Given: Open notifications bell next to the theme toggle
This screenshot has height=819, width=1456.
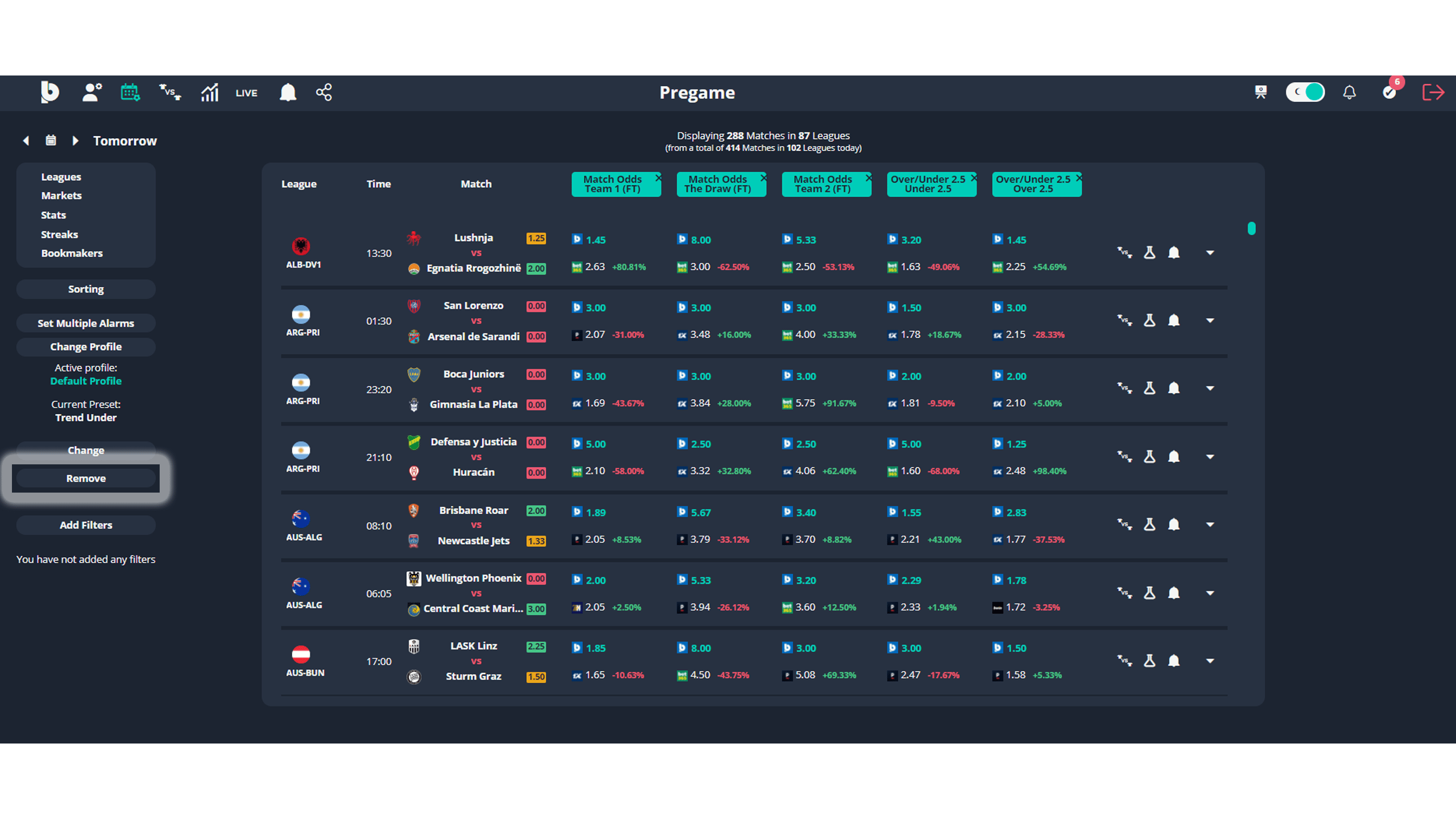Looking at the screenshot, I should [x=1348, y=92].
